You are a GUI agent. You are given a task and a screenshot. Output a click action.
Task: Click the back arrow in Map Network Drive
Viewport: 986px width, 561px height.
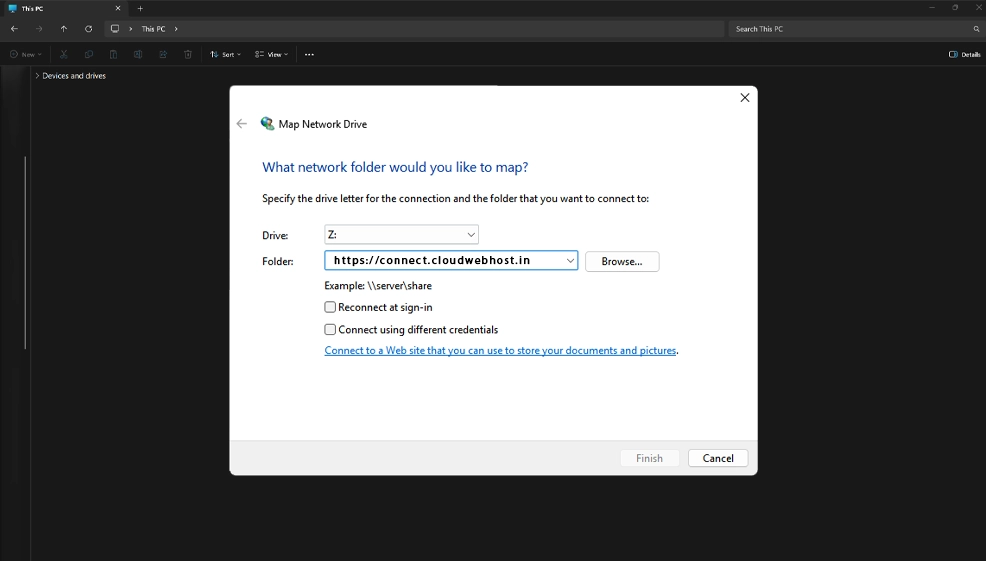[x=242, y=124]
